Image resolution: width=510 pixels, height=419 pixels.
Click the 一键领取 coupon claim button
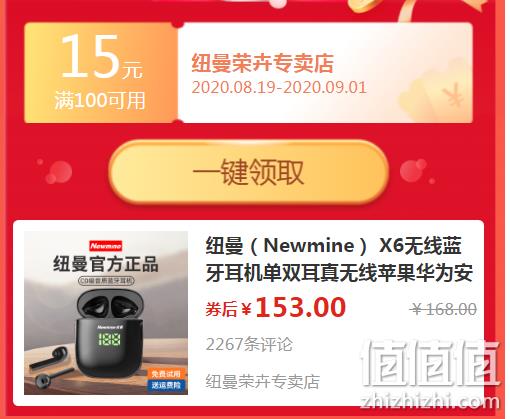pyautogui.click(x=249, y=172)
